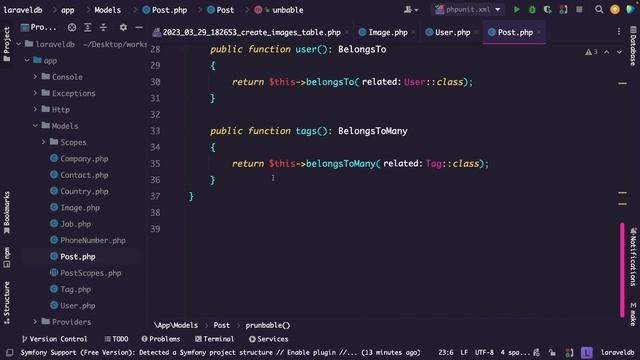Open the Database tool window
This screenshot has width=640, height=360.
[x=633, y=46]
